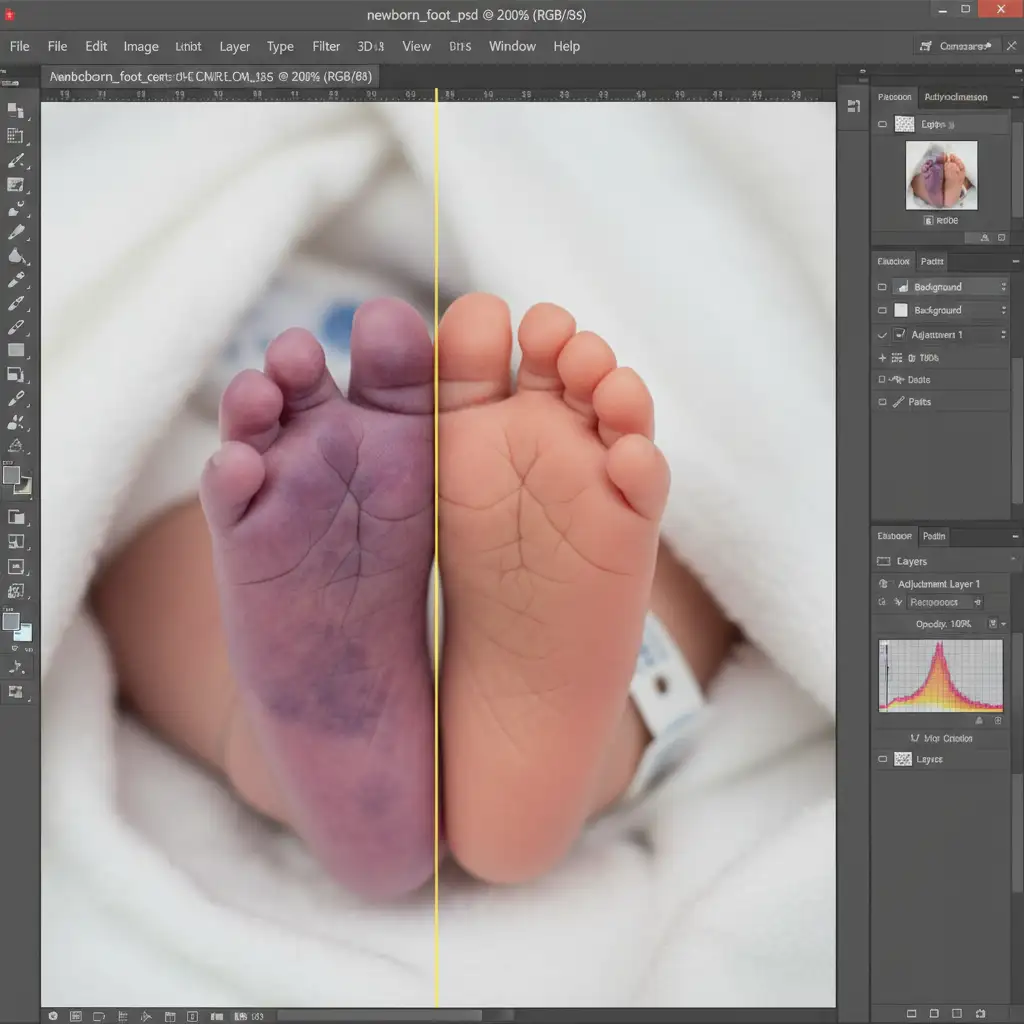Toggle visibility of the Layece layer
This screenshot has width=1024, height=1024.
[x=882, y=760]
